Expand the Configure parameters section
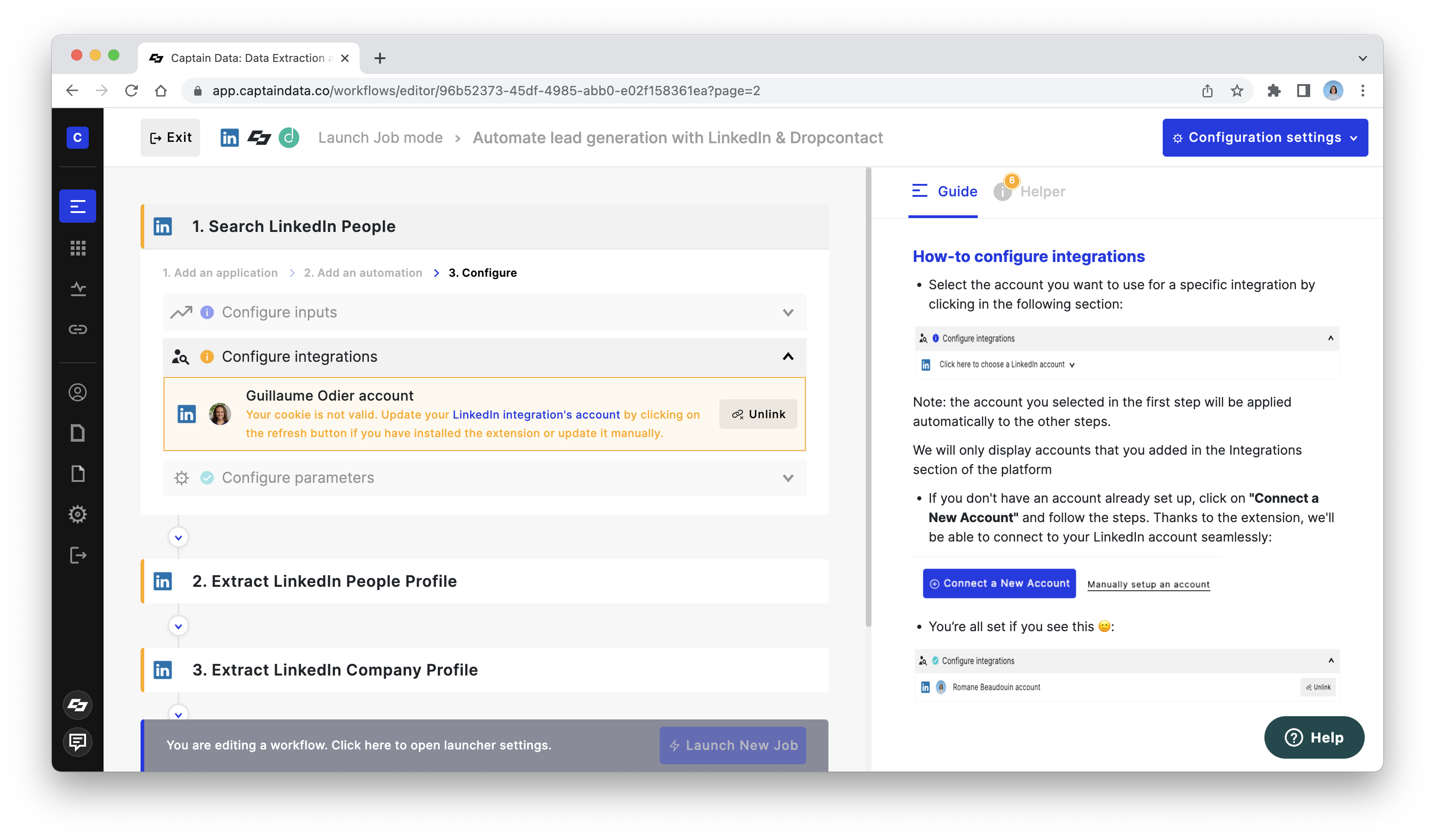This screenshot has height=840, width=1435. coord(484,477)
